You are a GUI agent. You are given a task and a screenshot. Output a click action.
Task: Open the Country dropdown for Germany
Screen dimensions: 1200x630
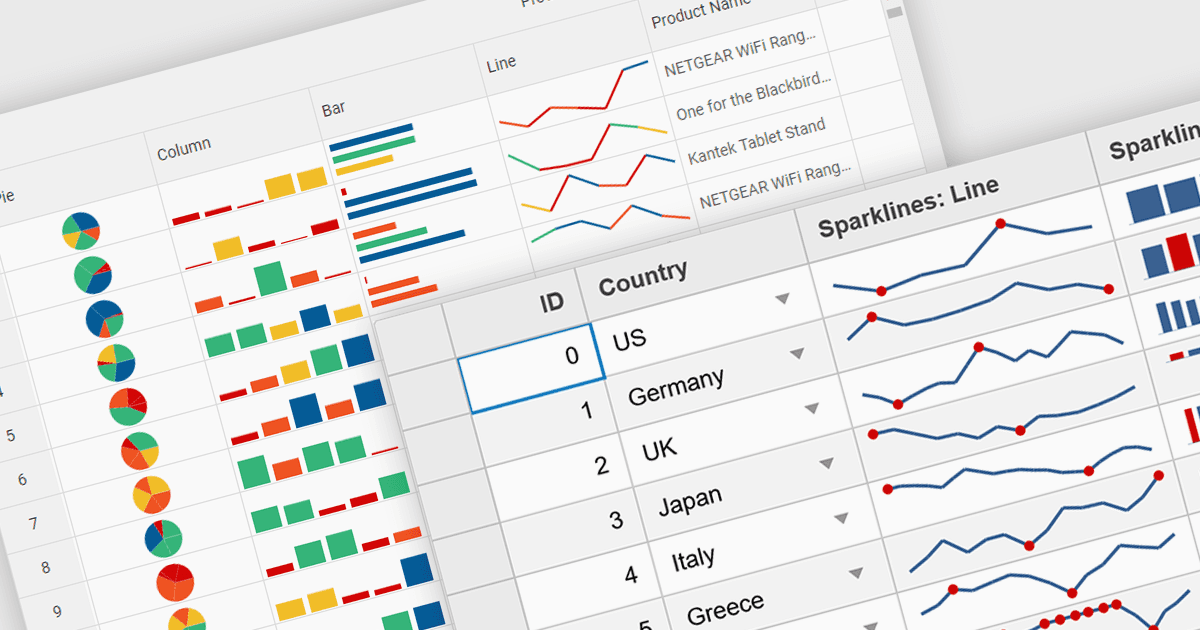pyautogui.click(x=797, y=353)
